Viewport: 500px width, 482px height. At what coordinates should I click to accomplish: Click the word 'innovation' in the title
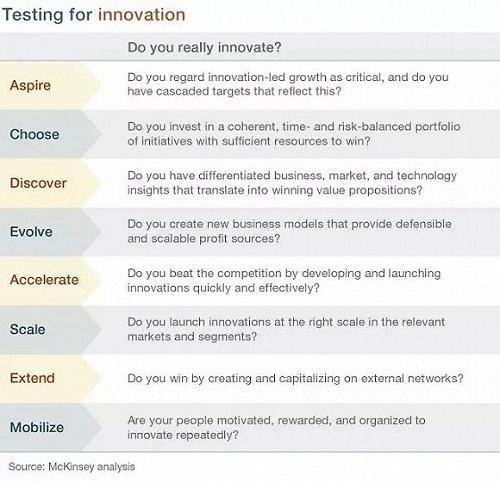(142, 15)
